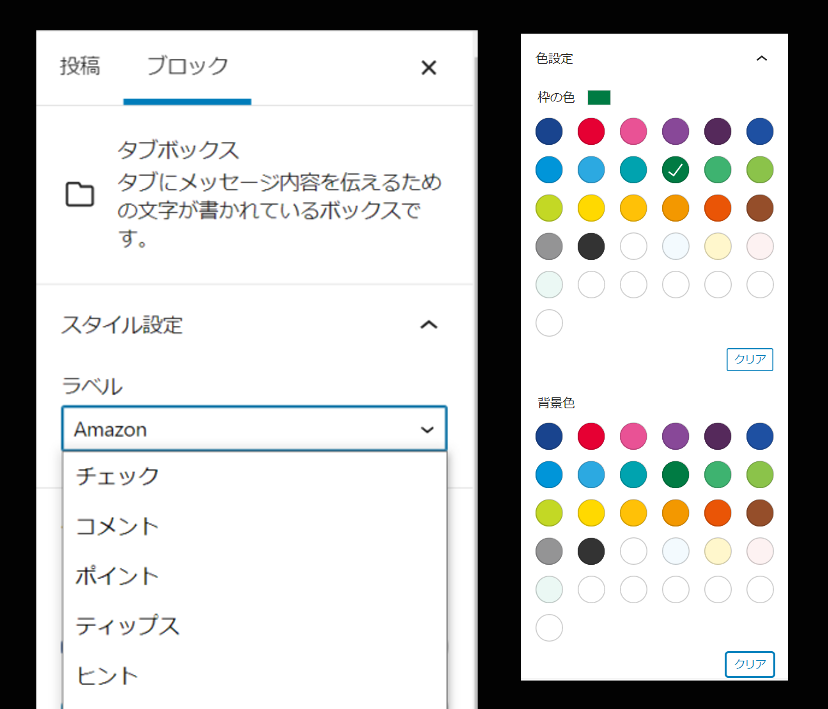
Task: Select チェック from label list
Action: point(255,476)
